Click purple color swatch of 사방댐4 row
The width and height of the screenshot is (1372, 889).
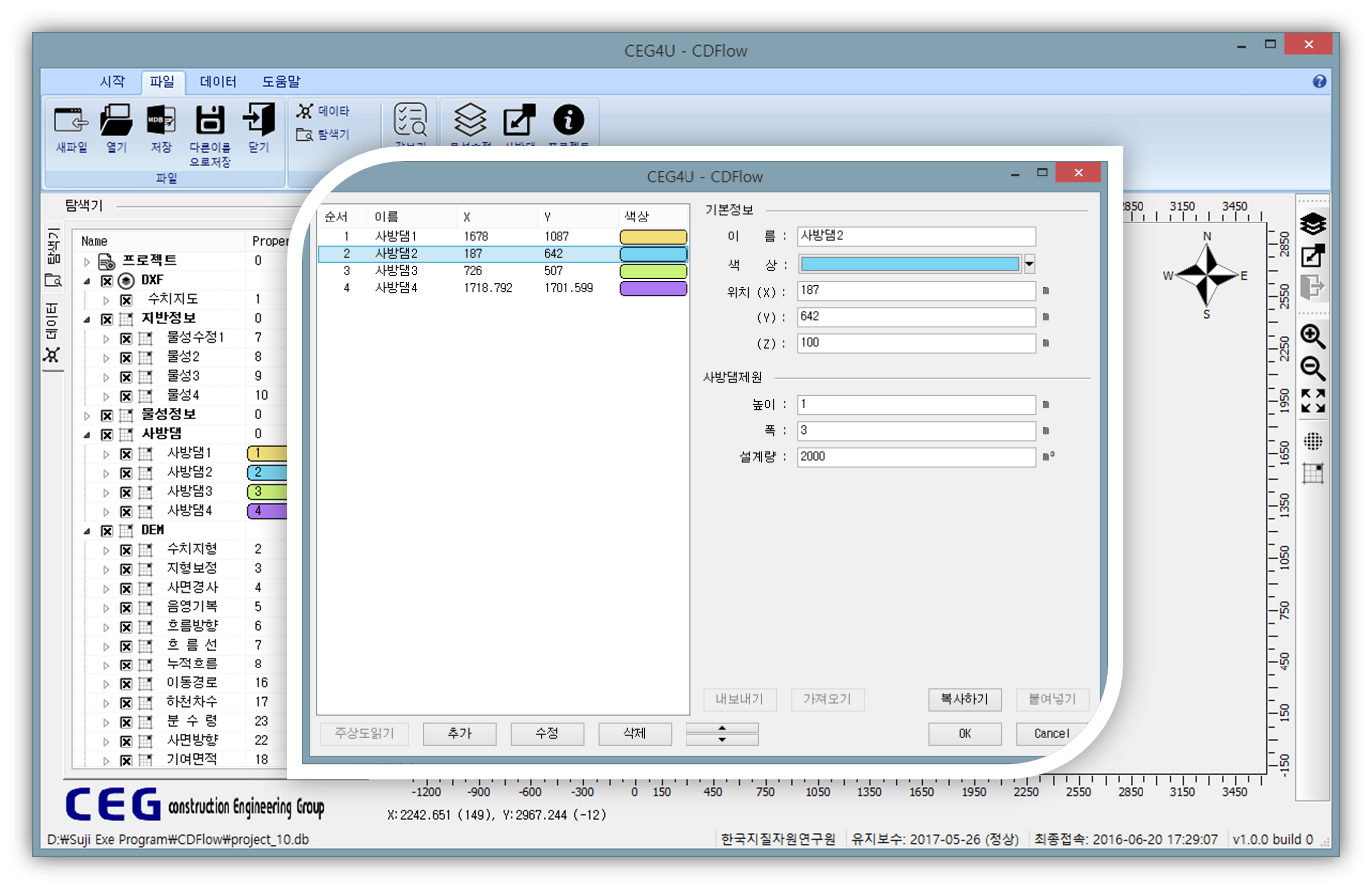(x=654, y=288)
